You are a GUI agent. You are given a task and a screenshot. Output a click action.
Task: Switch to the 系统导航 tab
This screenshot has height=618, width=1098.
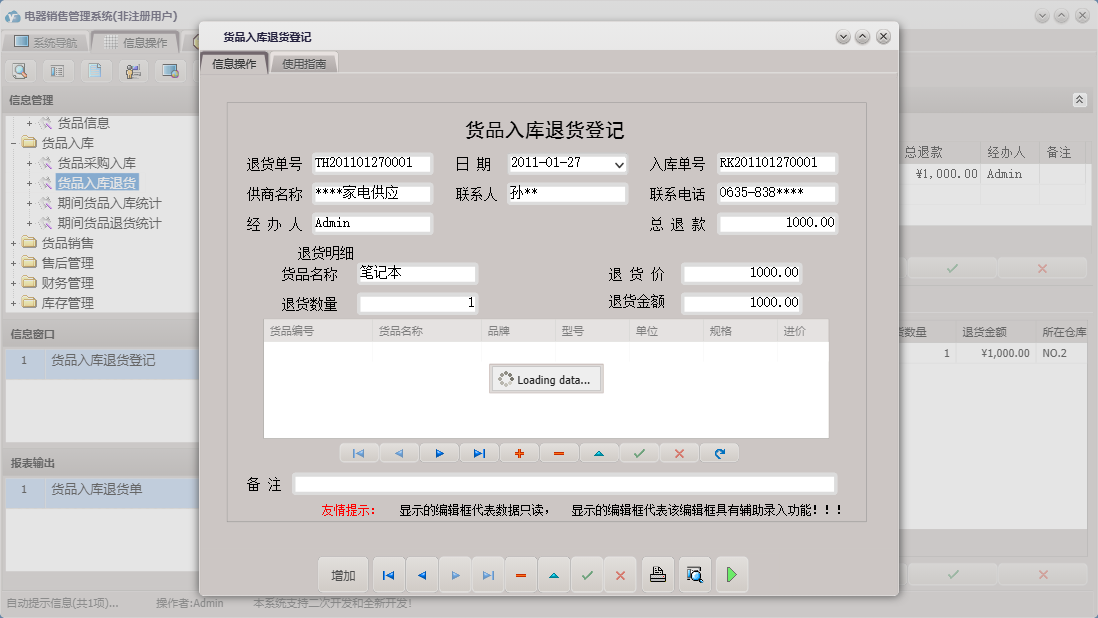tap(55, 41)
